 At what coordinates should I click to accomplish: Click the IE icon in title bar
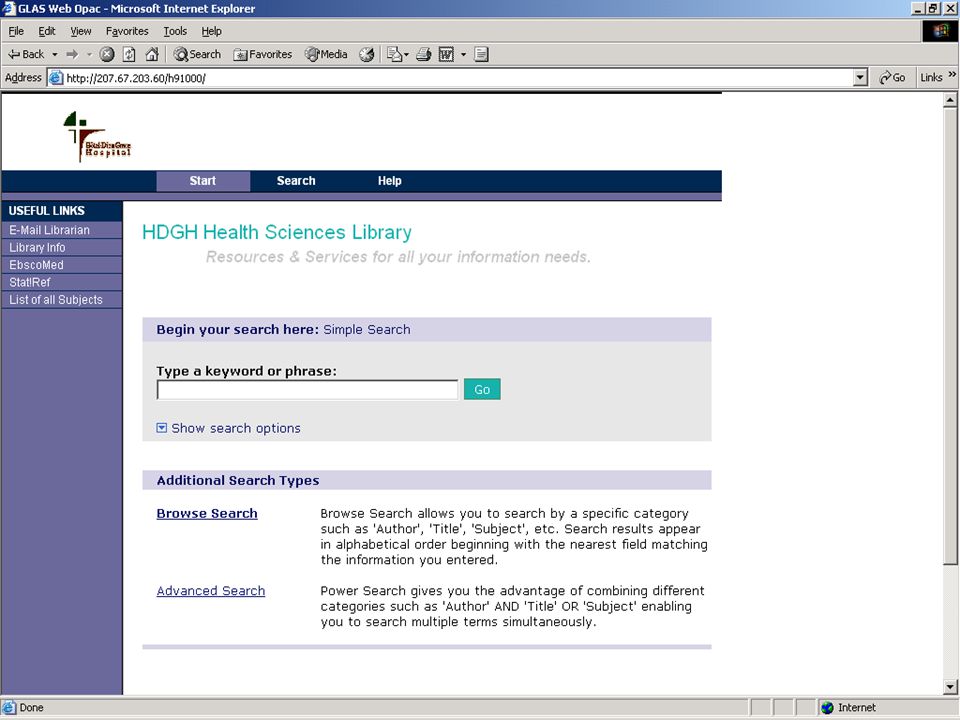(x=9, y=9)
